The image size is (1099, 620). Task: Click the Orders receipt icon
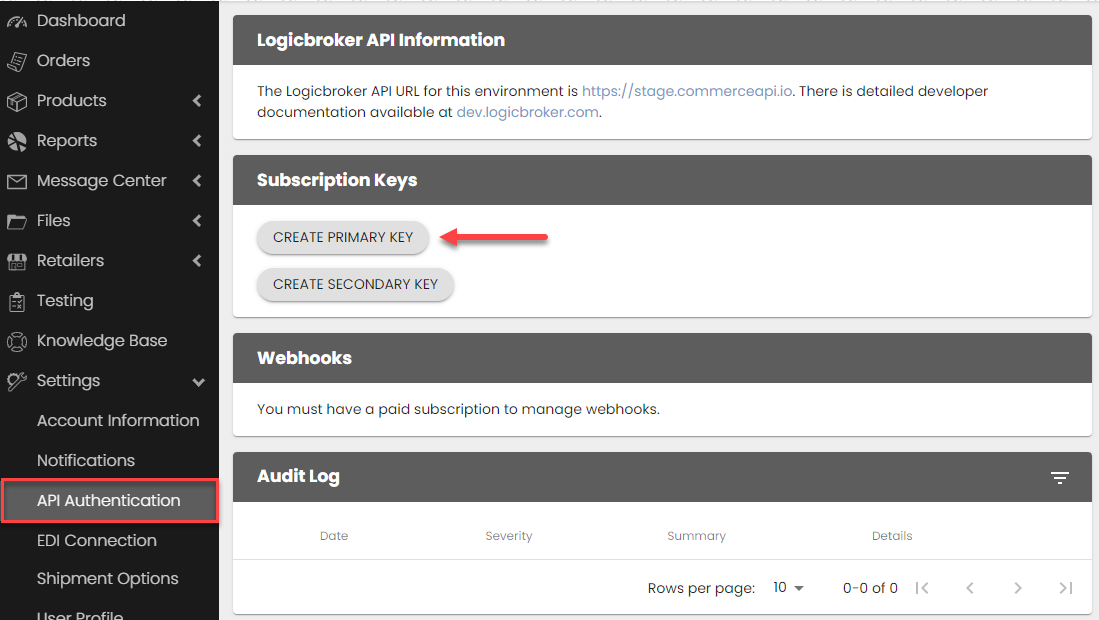pos(17,61)
